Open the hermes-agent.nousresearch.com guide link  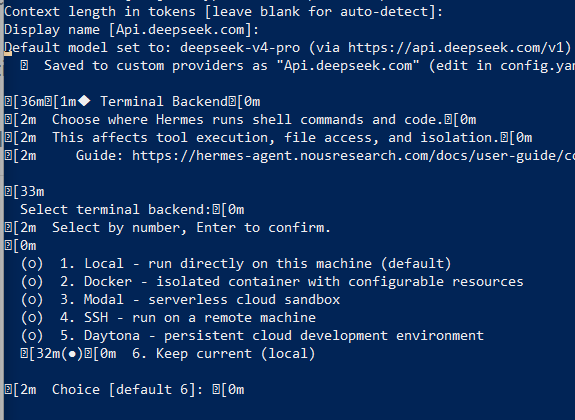353,156
